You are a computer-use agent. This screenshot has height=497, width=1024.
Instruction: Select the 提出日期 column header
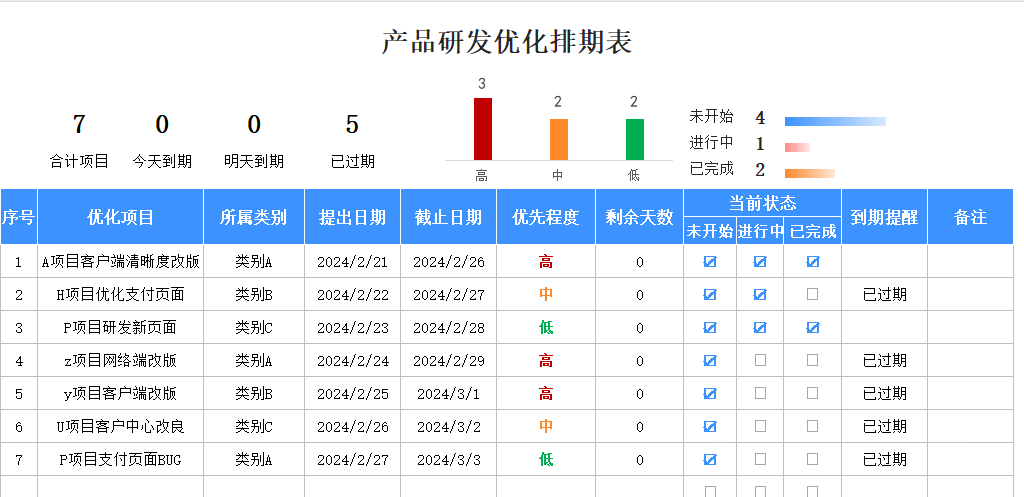click(353, 217)
